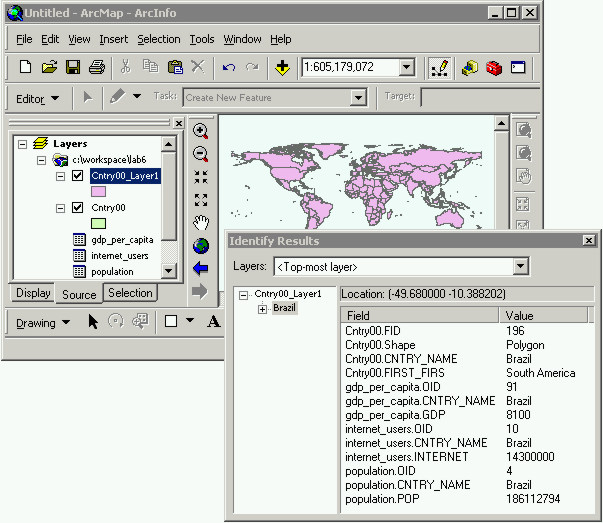This screenshot has width=603, height=523.
Task: Select the gdp_per_capita table in contents
Action: coord(118,240)
